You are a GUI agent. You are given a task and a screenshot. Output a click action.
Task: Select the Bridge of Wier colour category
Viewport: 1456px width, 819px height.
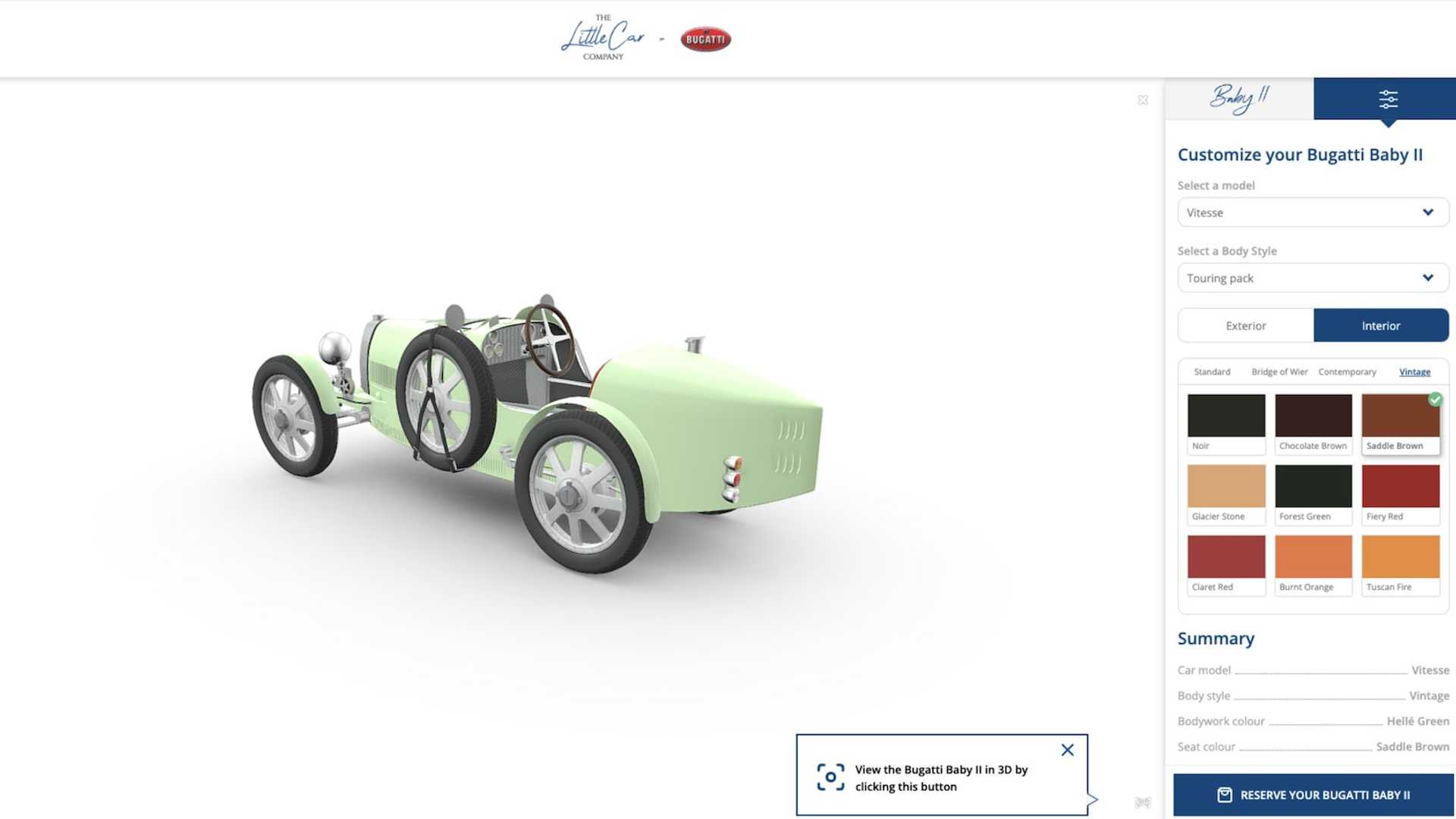pos(1279,372)
